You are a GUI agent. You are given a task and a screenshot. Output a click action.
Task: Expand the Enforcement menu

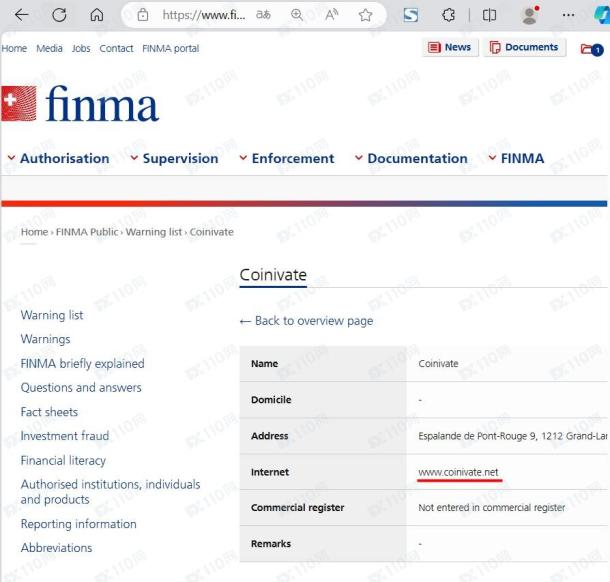287,158
